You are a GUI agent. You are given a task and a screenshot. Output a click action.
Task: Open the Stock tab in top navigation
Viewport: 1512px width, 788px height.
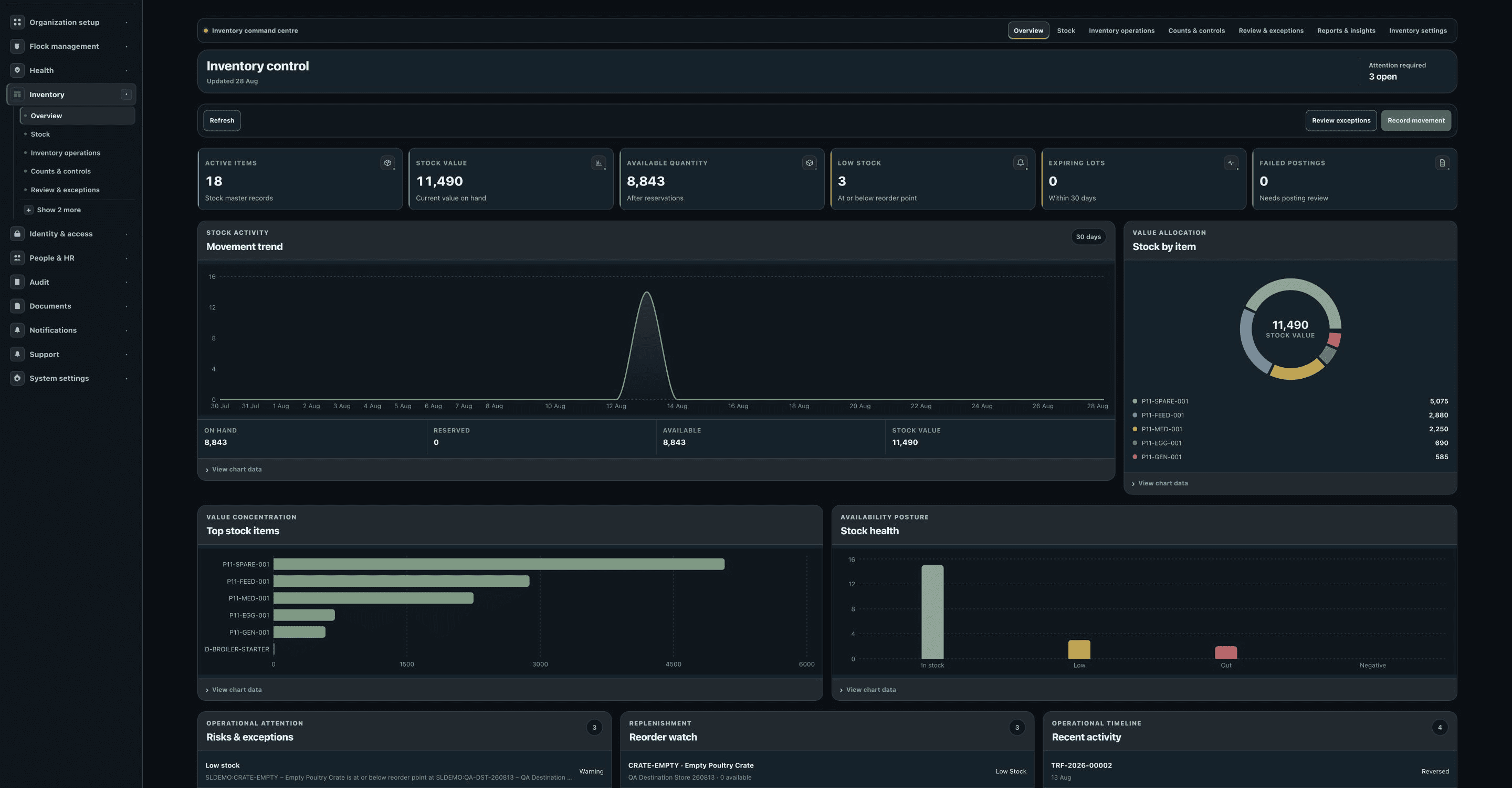(1066, 30)
